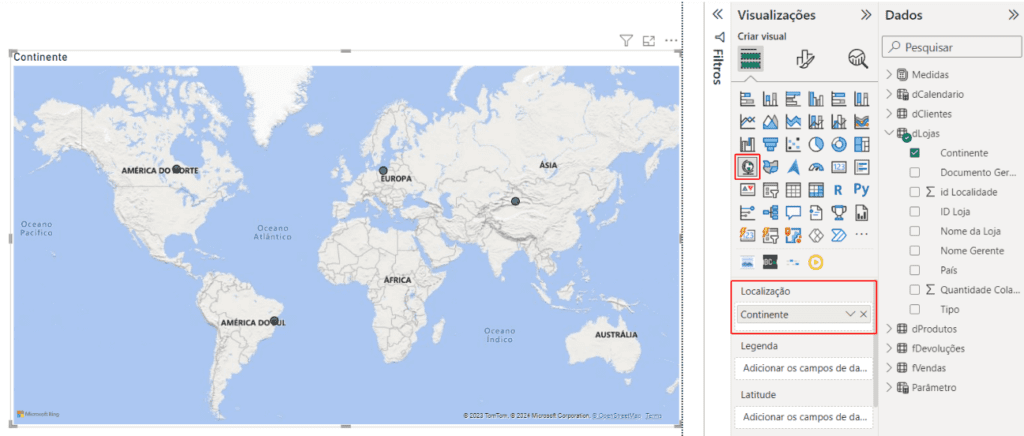The height and width of the screenshot is (436, 1024).
Task: Open the Terms link on map
Action: click(x=654, y=415)
